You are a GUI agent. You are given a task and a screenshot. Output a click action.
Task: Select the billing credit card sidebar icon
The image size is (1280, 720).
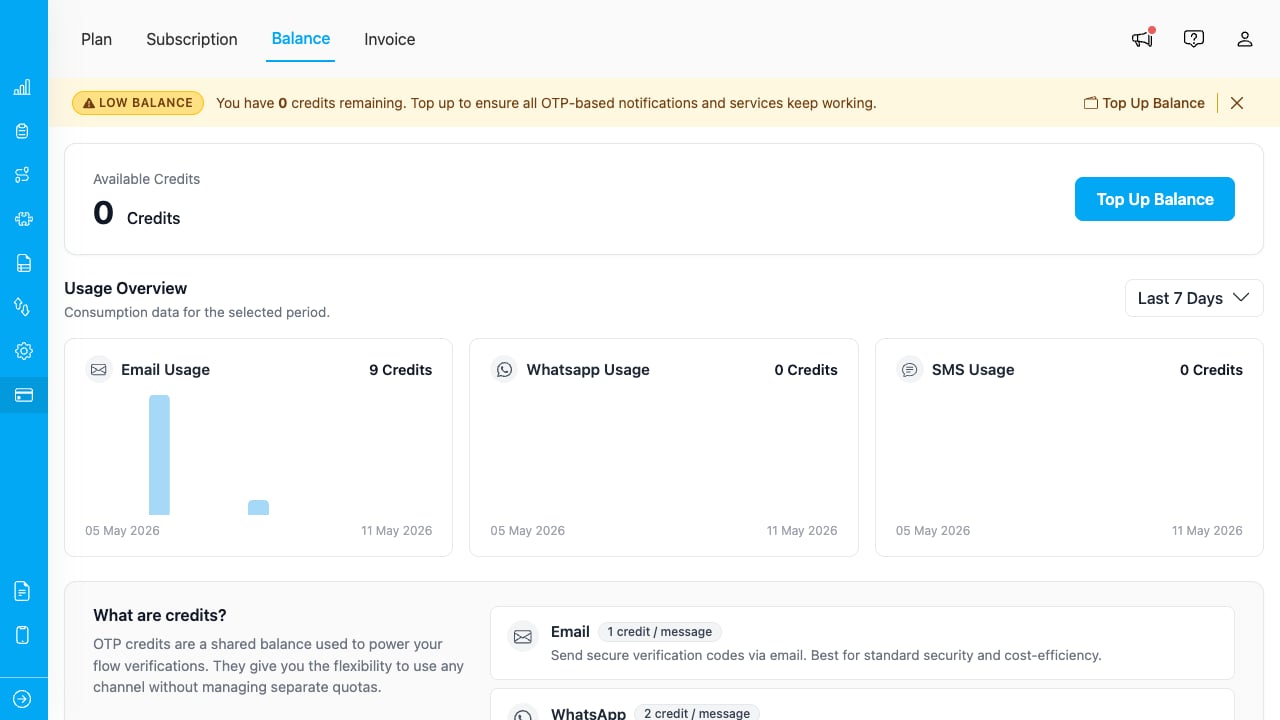click(23, 395)
